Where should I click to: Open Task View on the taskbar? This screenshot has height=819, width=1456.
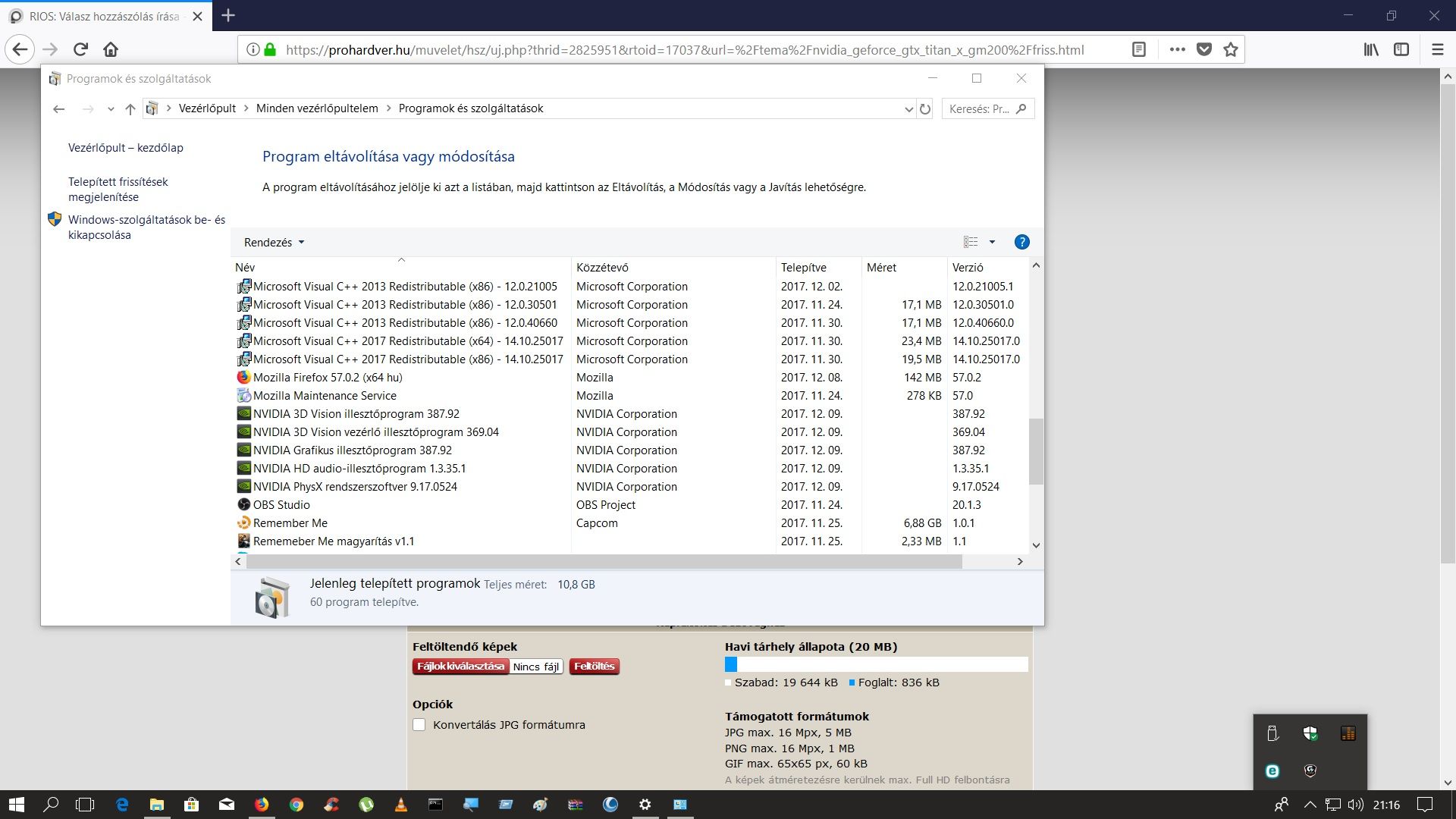86,805
